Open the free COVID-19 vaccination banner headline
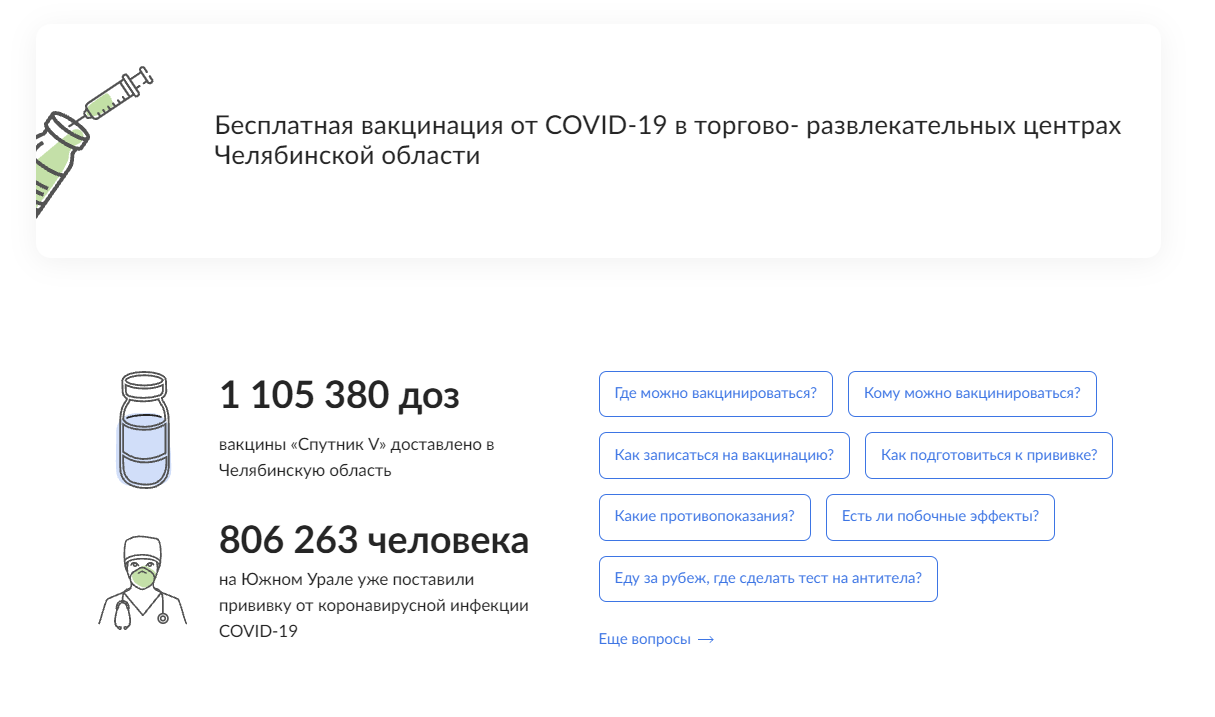1215x717 pixels. tap(667, 141)
